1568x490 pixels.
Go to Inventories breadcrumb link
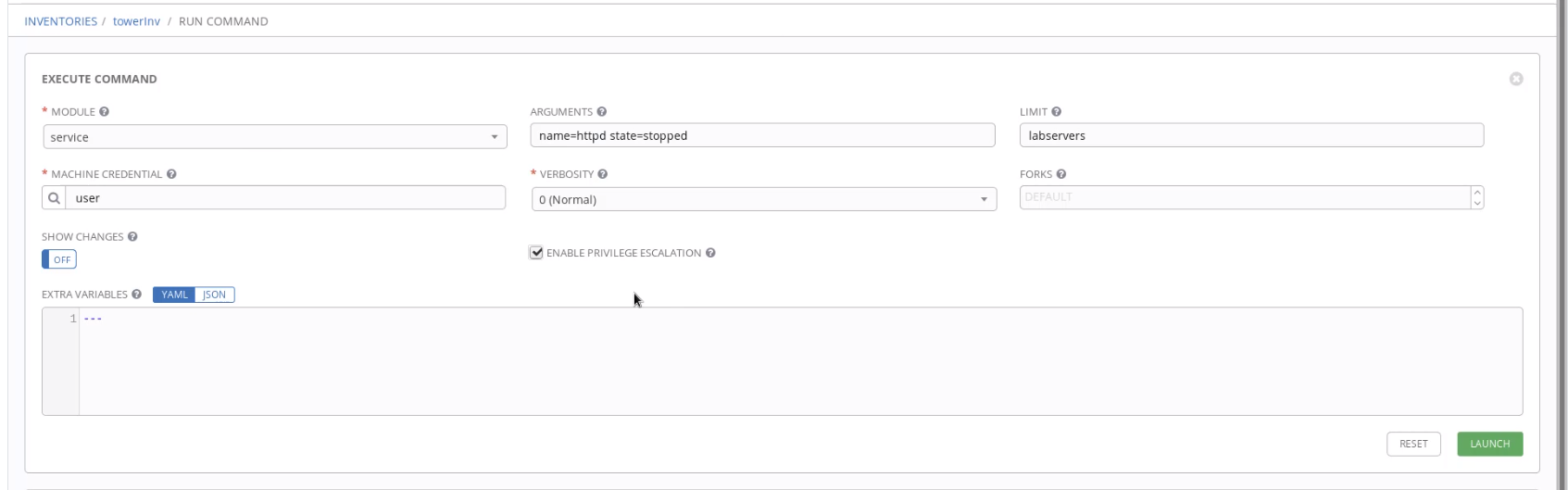(60, 21)
